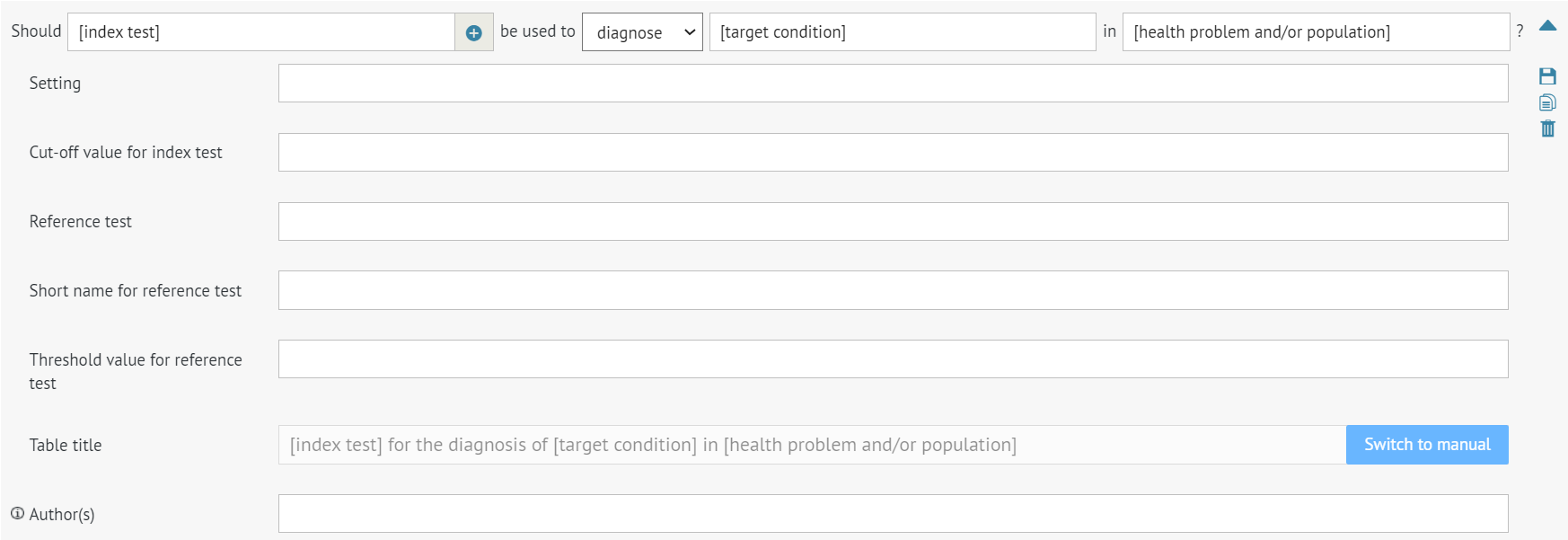This screenshot has height=540, width=1568.
Task: Collapse the panel with the upward triangle
Action: [x=1547, y=25]
